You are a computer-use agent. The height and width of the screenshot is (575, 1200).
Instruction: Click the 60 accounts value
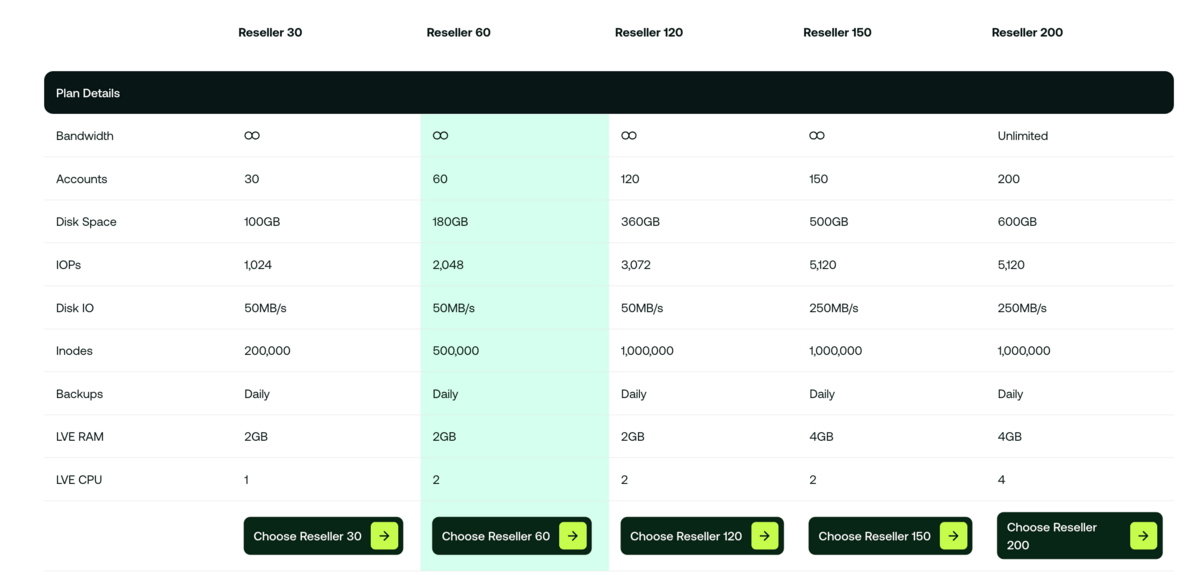coord(440,179)
